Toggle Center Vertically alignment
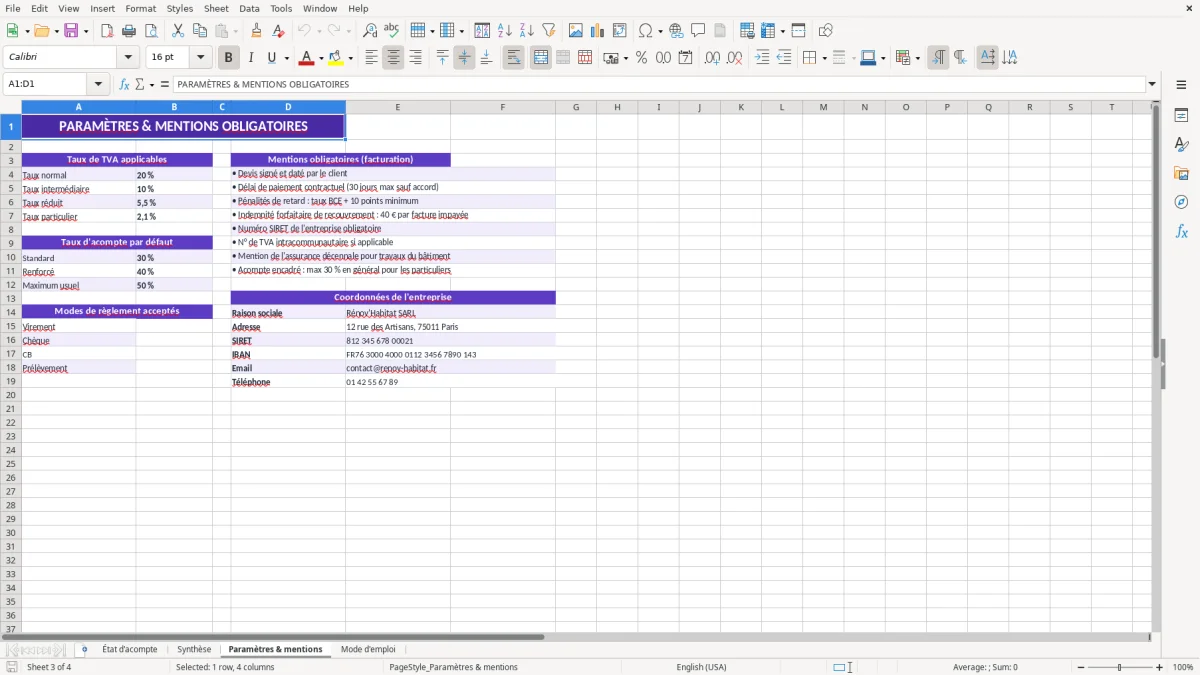Image resolution: width=1200 pixels, height=675 pixels. [x=465, y=58]
